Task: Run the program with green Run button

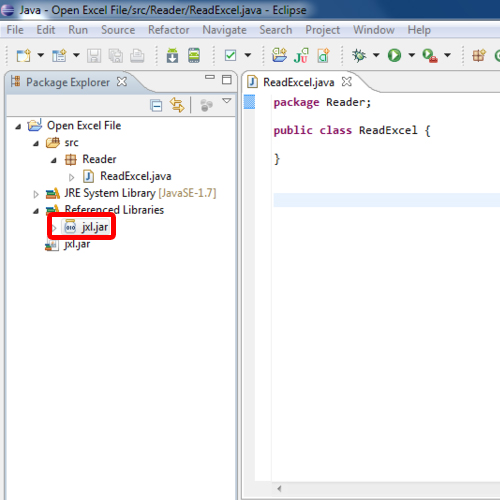Action: coord(394,55)
